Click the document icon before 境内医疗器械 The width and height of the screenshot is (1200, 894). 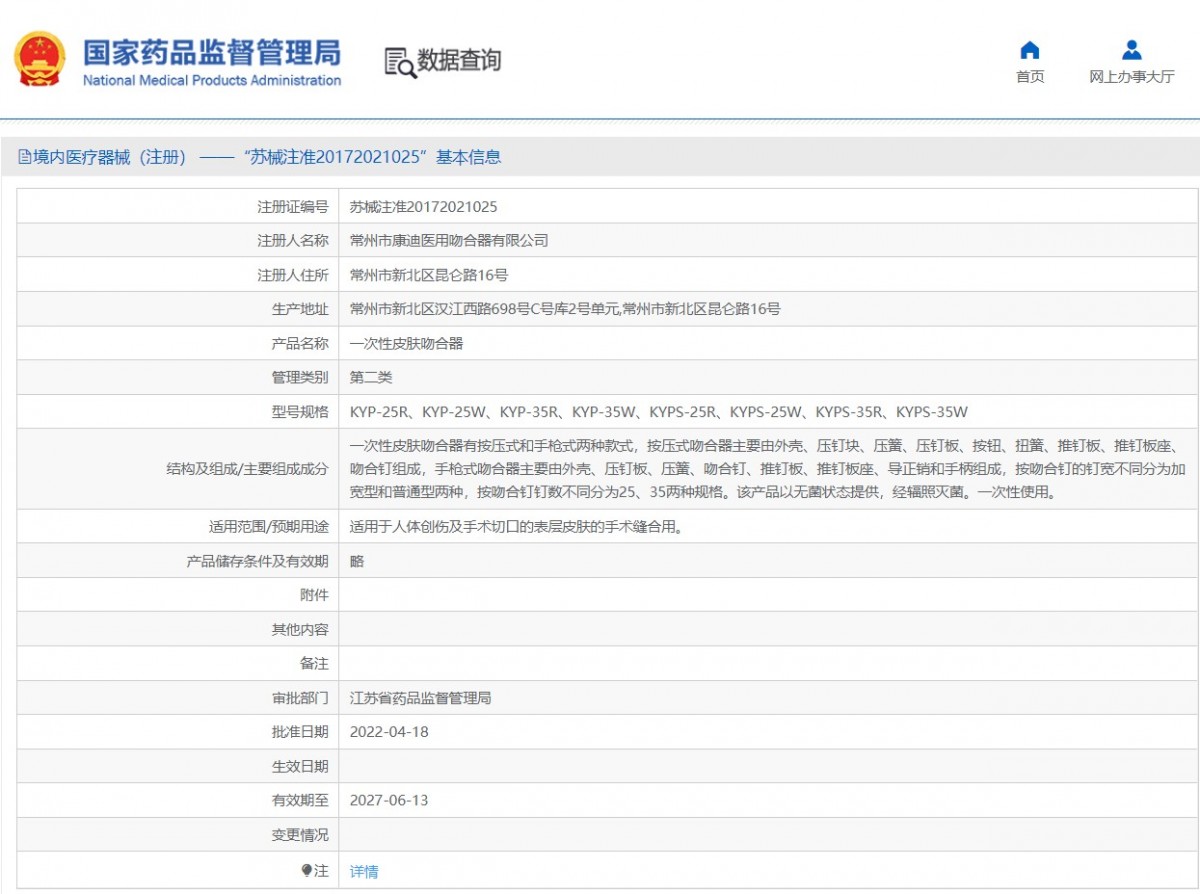[x=24, y=157]
